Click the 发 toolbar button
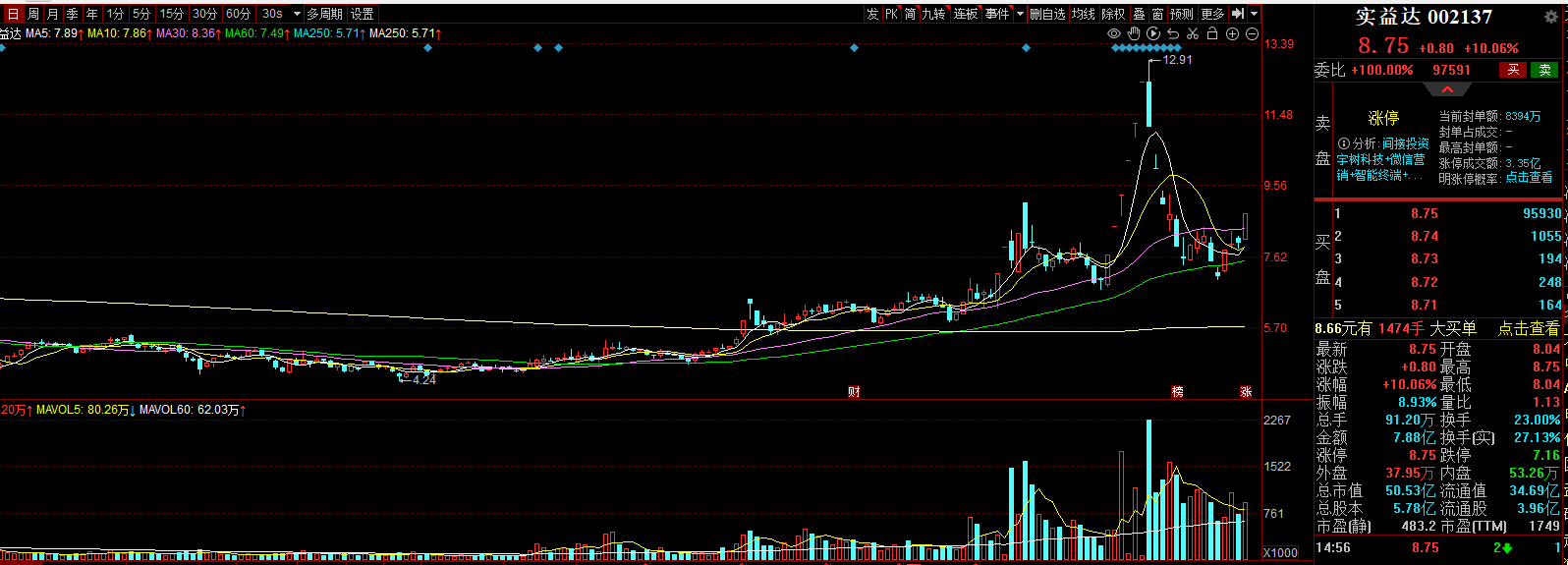1568x565 pixels. click(x=873, y=14)
